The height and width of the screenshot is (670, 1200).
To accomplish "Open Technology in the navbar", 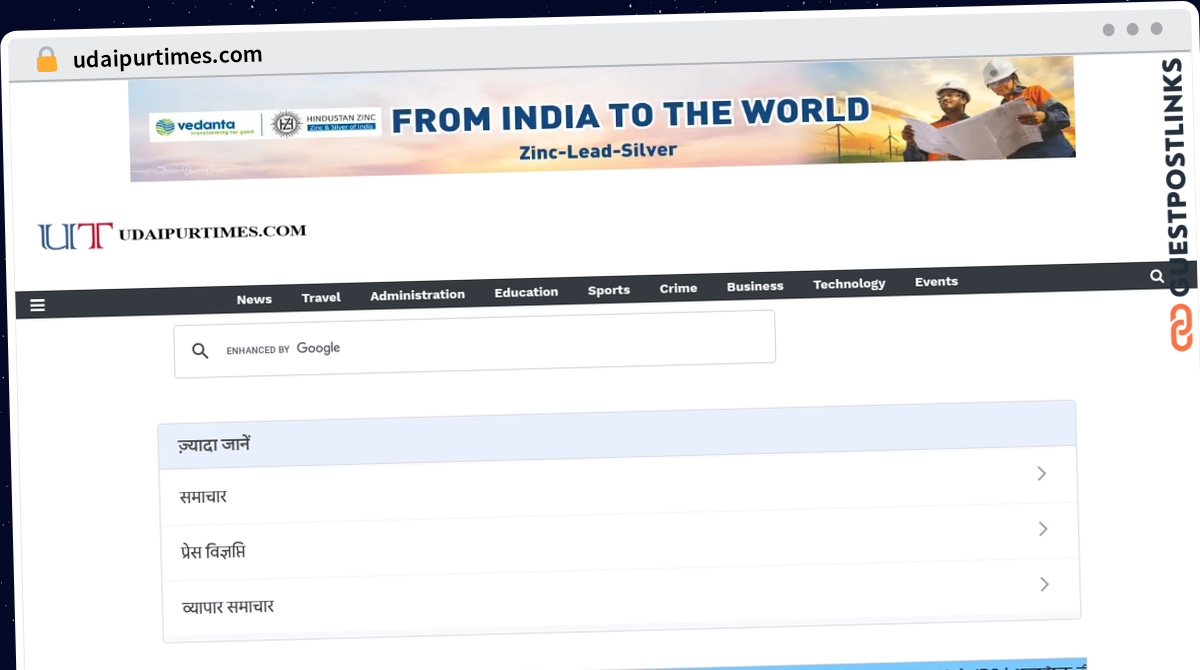I will pyautogui.click(x=849, y=284).
